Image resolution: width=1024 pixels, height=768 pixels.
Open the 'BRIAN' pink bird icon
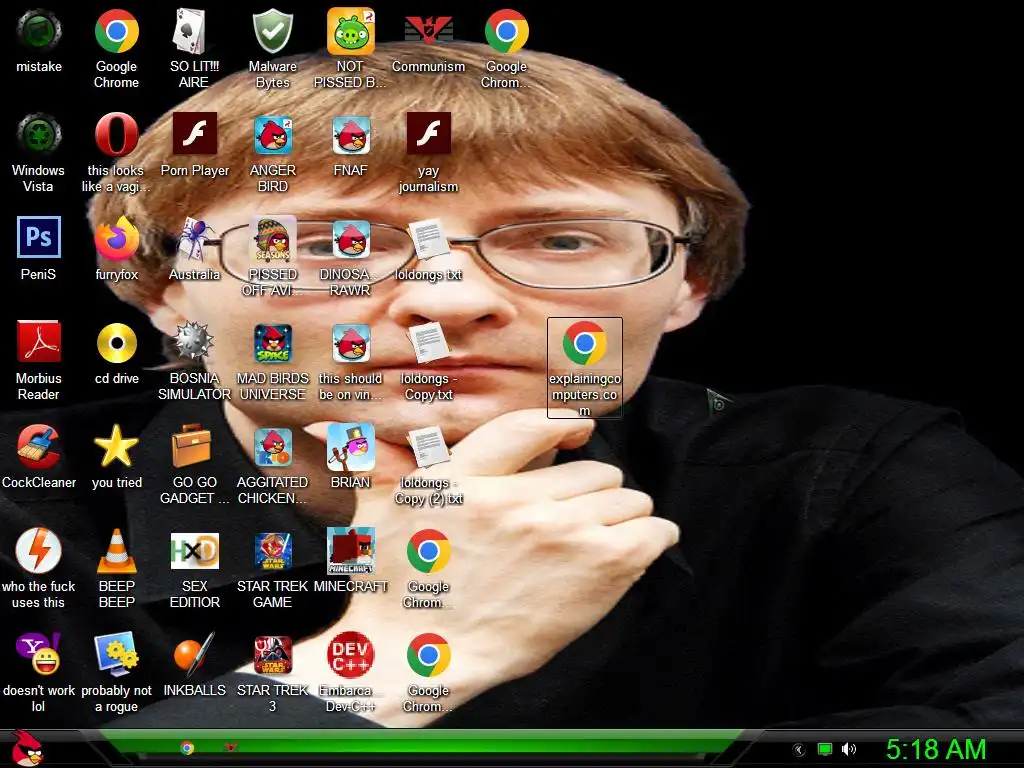351,447
